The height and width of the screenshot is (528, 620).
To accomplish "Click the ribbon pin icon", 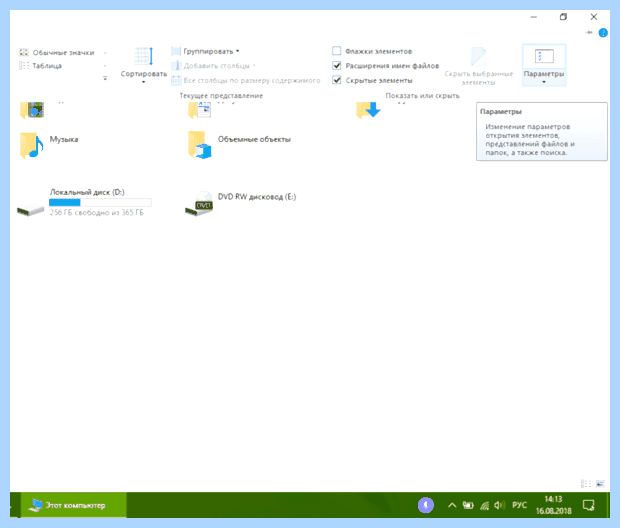I will coord(589,32).
